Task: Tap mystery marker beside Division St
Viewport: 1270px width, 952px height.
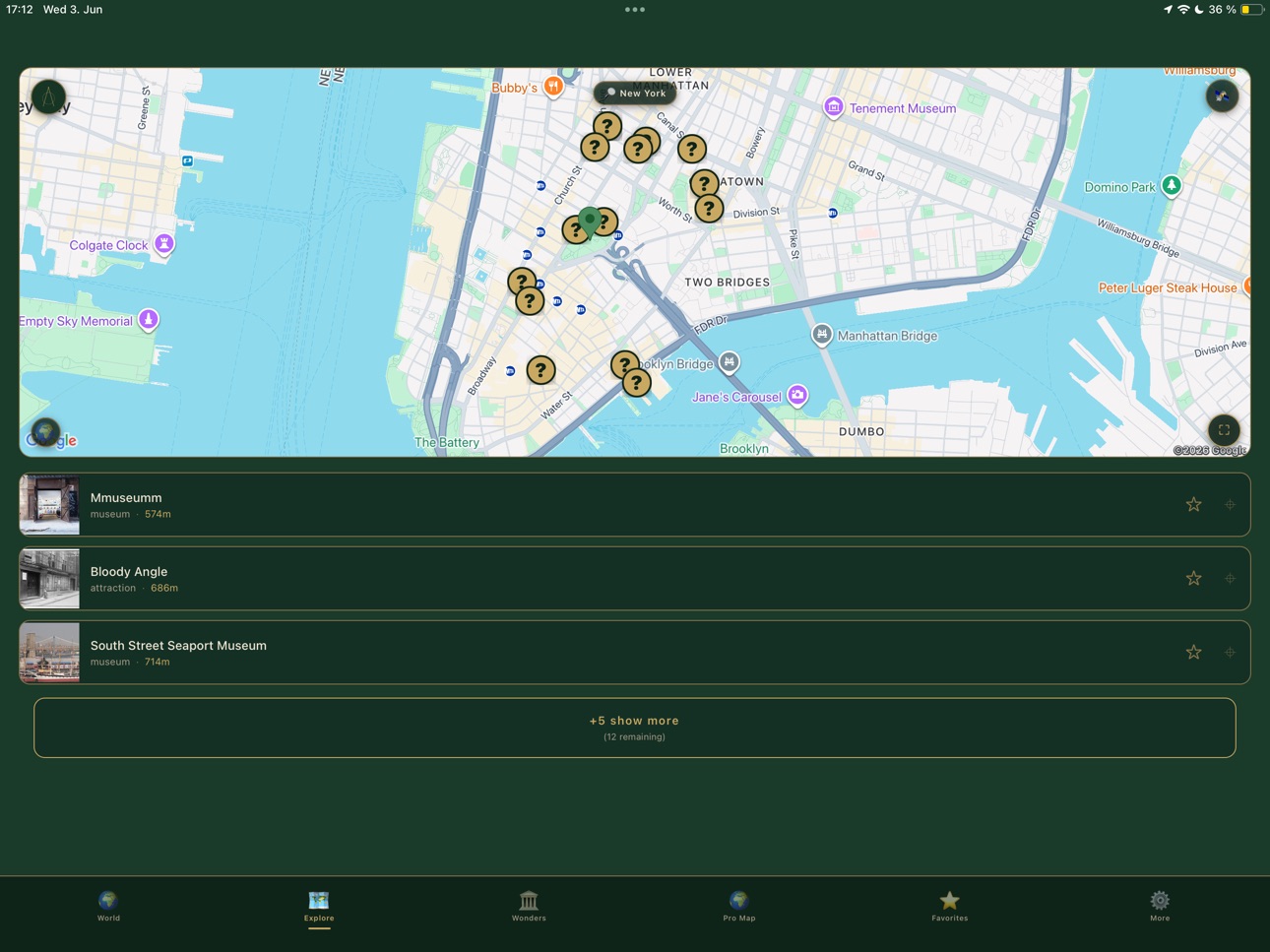Action: (x=709, y=209)
